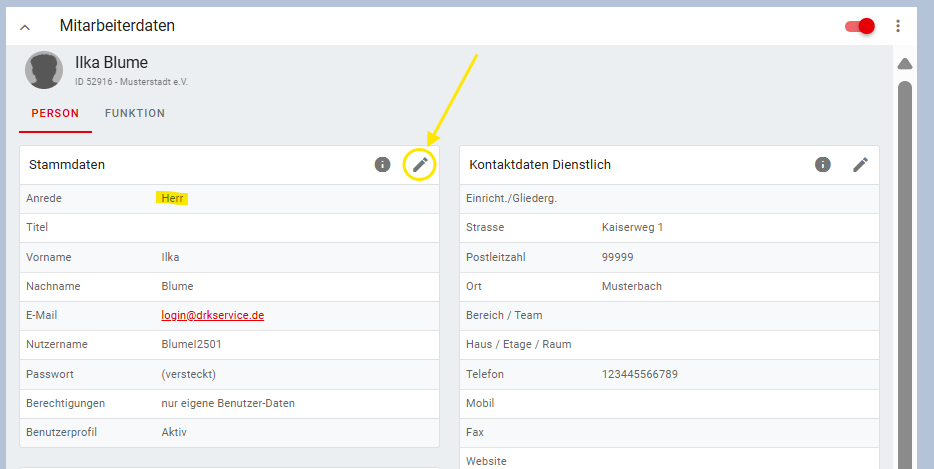Edit Kontaktdaten Dienstlich with the pencil icon
Screen dimensions: 934x469
pos(860,164)
